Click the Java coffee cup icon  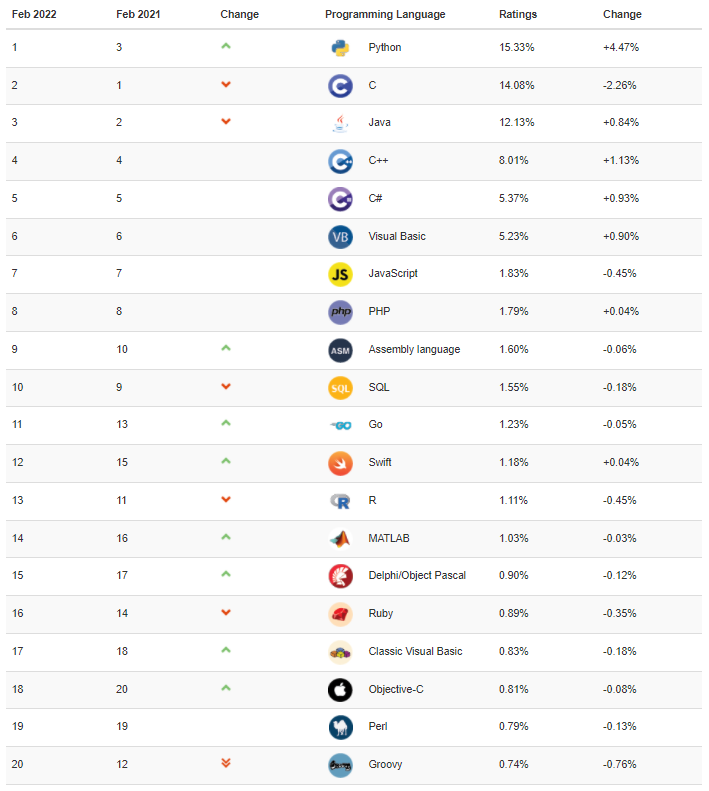[x=340, y=123]
